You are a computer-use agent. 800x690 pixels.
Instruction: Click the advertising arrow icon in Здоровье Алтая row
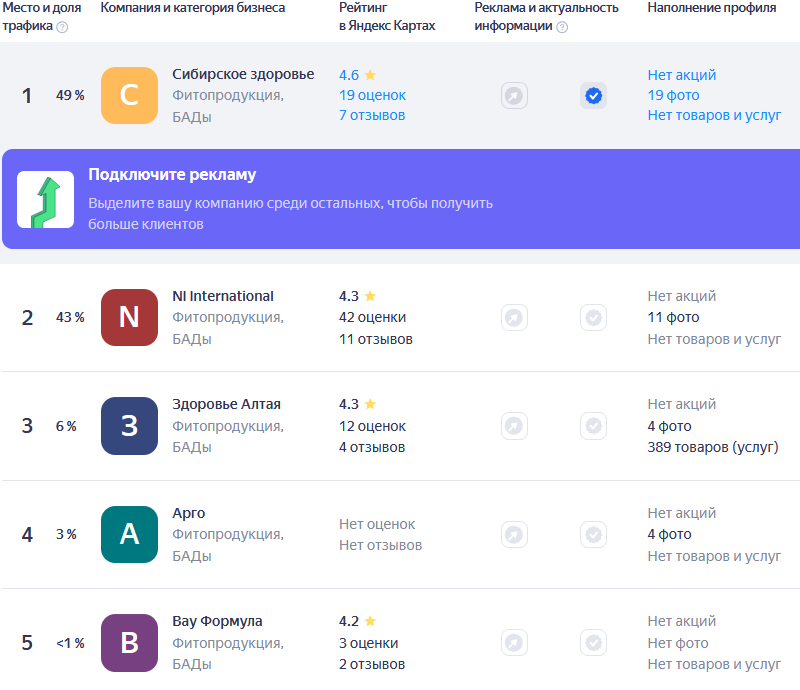coord(514,426)
